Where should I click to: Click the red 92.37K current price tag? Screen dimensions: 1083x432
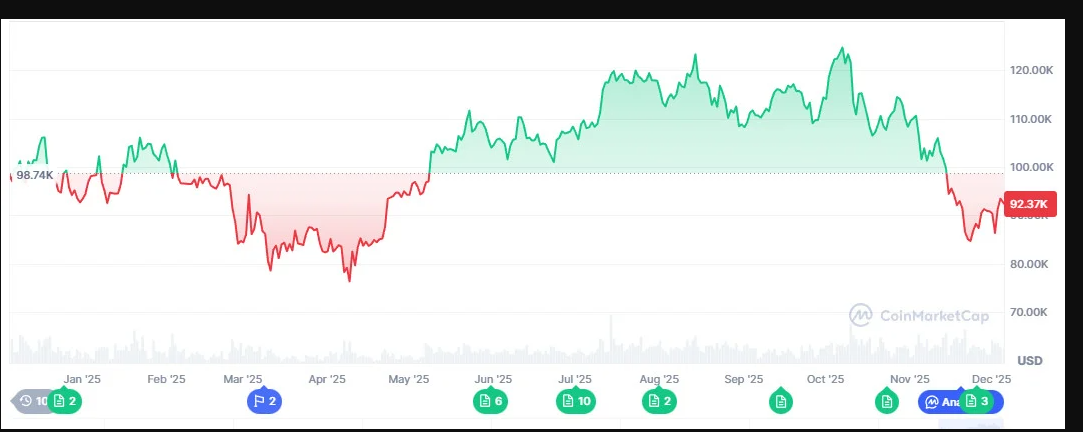[x=1028, y=204]
